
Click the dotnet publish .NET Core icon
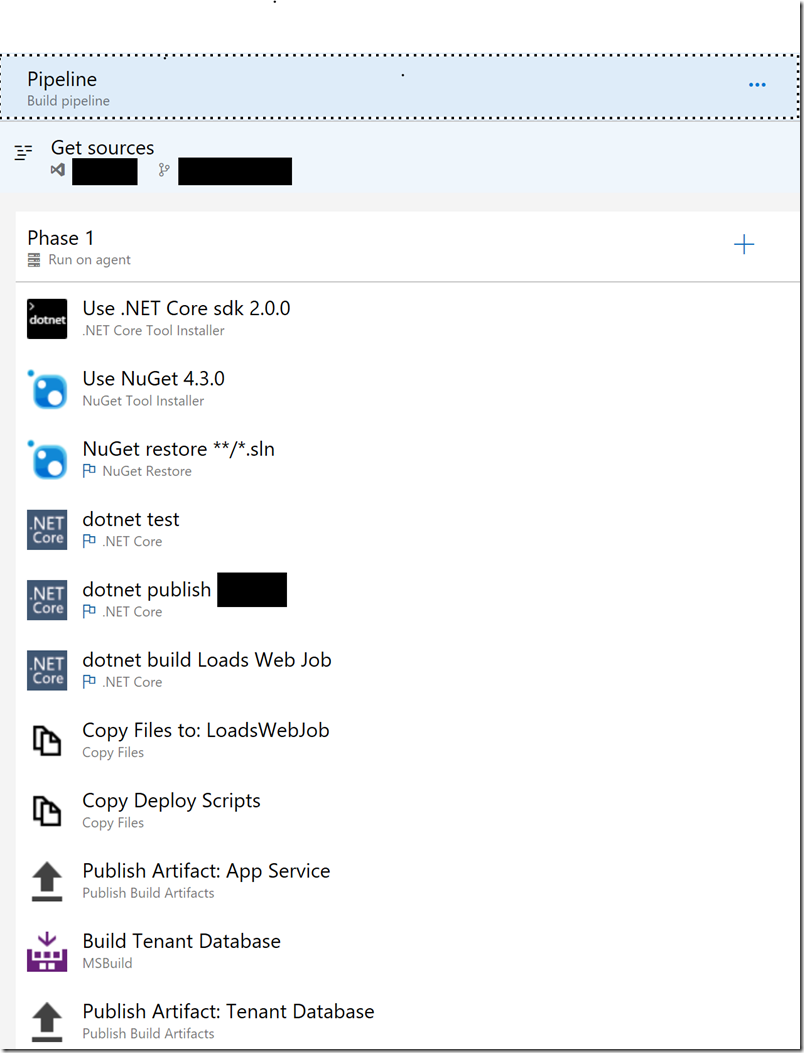(x=47, y=600)
